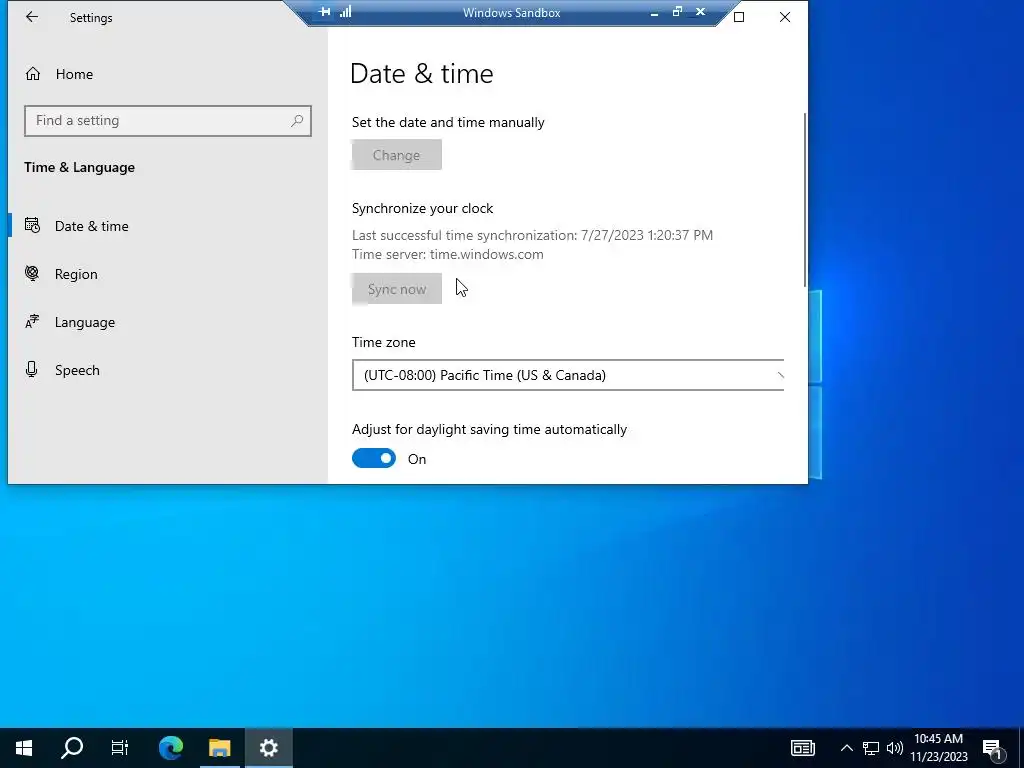
Task: Click the pin icon on the Windows Sandbox bar
Action: tap(325, 12)
